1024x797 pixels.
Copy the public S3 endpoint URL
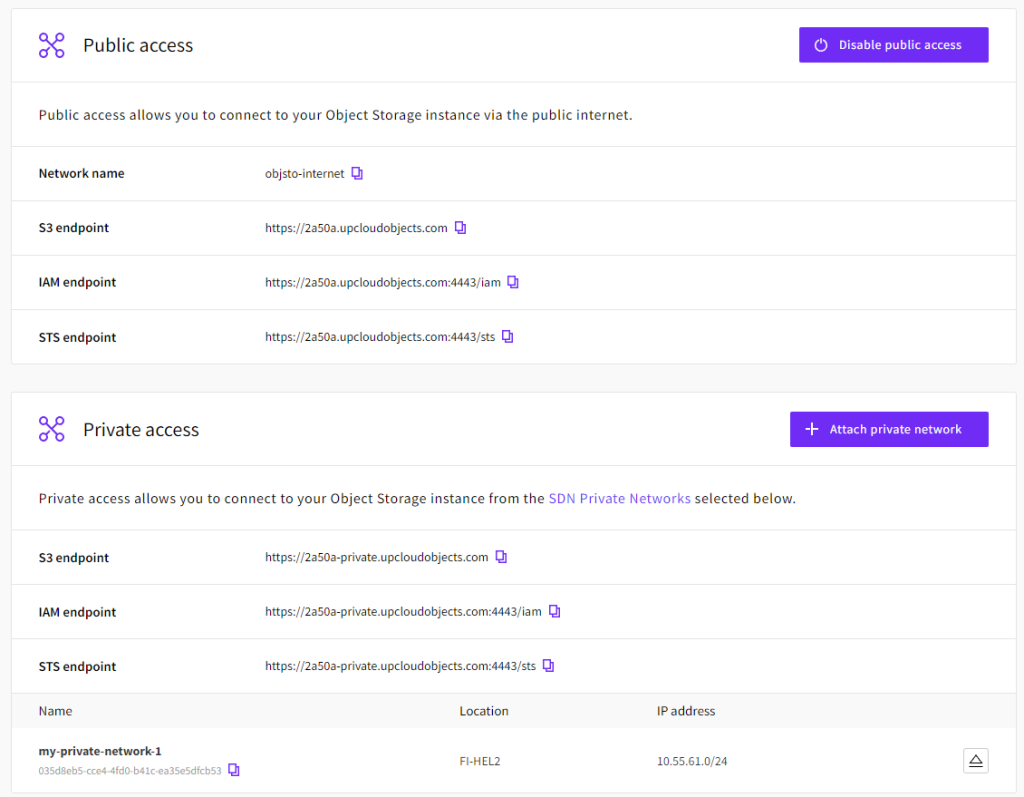coord(460,227)
